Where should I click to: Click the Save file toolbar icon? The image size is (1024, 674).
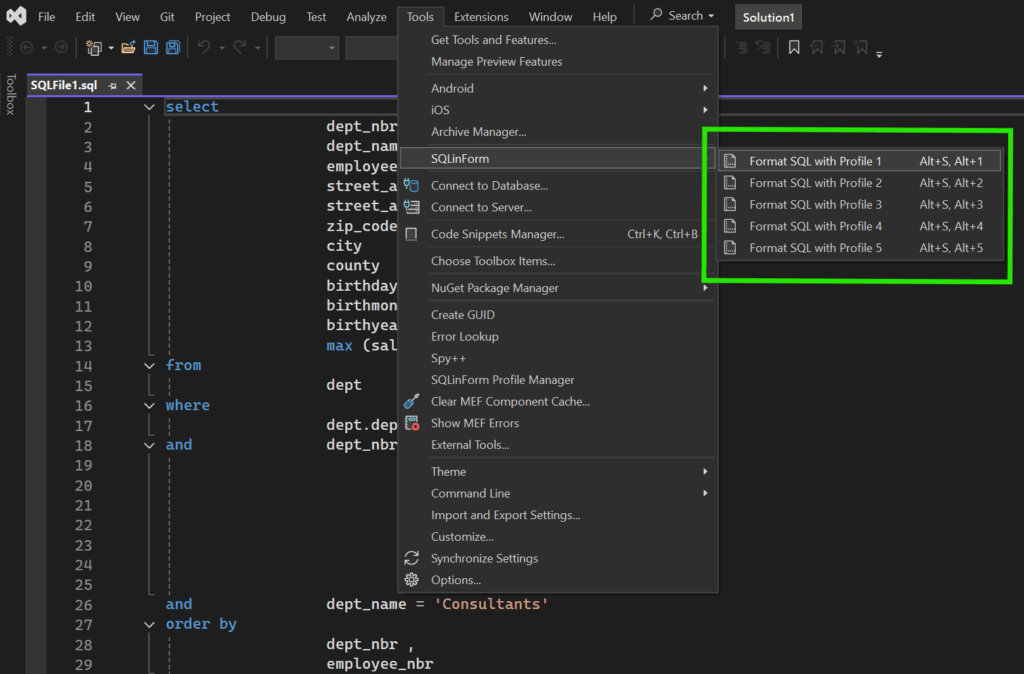(151, 47)
